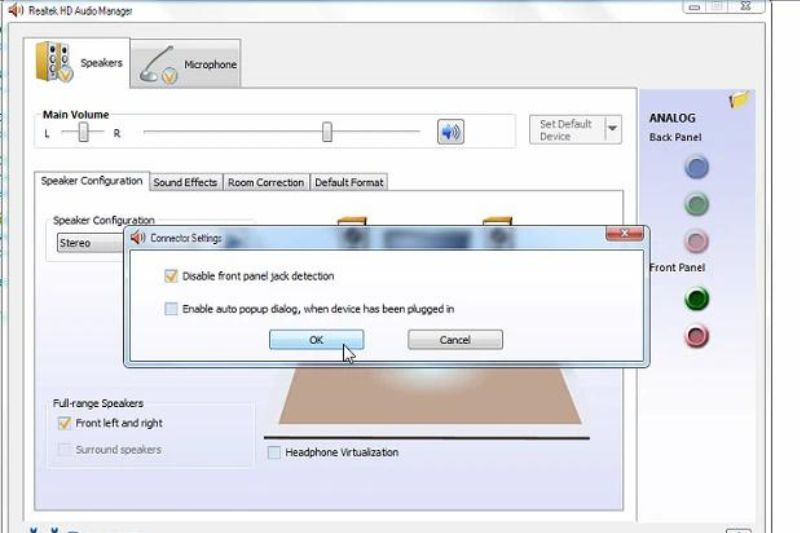
Task: Open the yellow connector settings folder icon
Action: click(x=739, y=99)
